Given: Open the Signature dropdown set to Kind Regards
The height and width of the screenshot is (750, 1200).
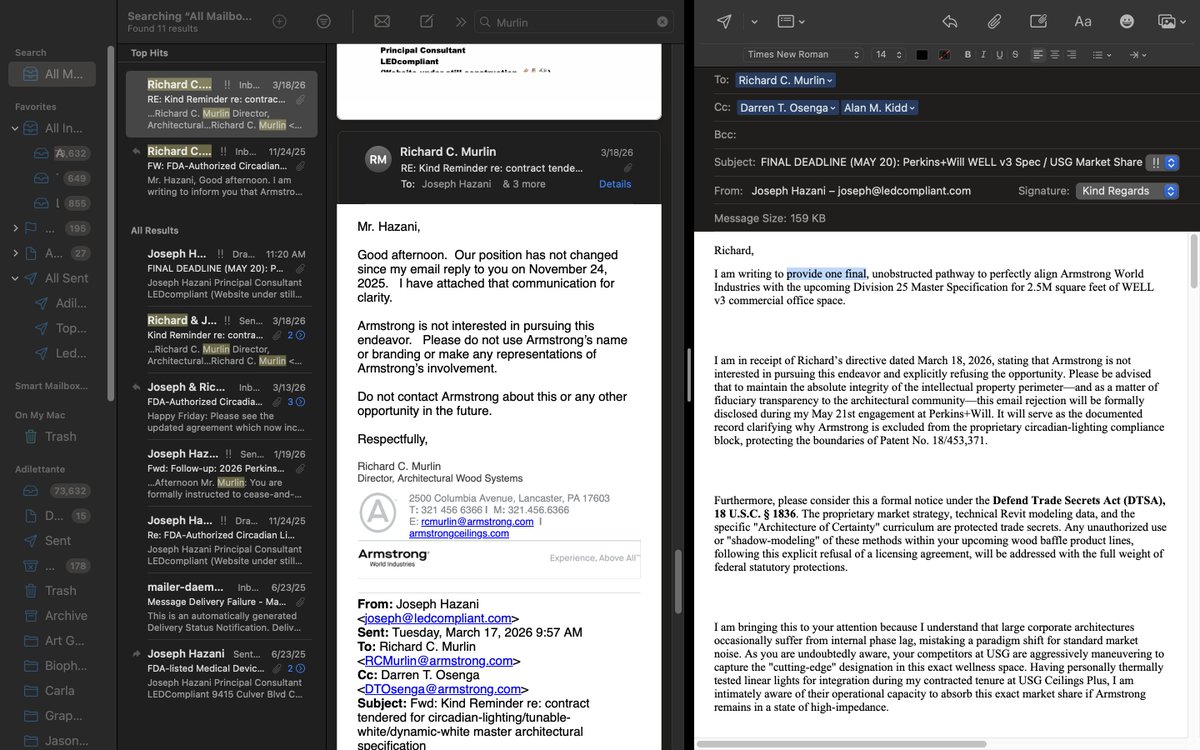Looking at the screenshot, I should coord(1128,190).
